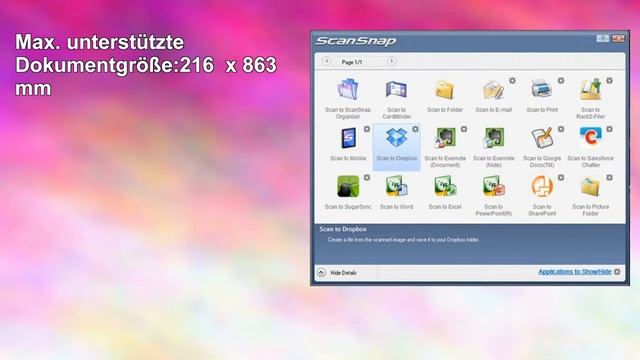This screenshot has height=360, width=640.
Task: Open settings gear for Scan to Google Docs
Action: (561, 129)
